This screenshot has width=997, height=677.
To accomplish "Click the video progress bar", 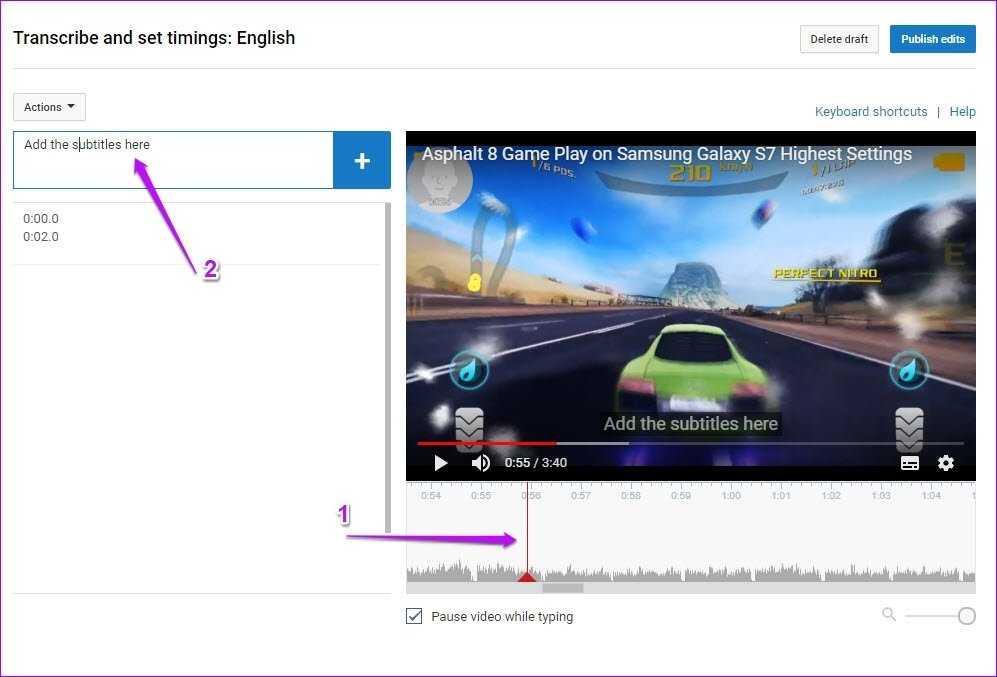I will [690, 443].
